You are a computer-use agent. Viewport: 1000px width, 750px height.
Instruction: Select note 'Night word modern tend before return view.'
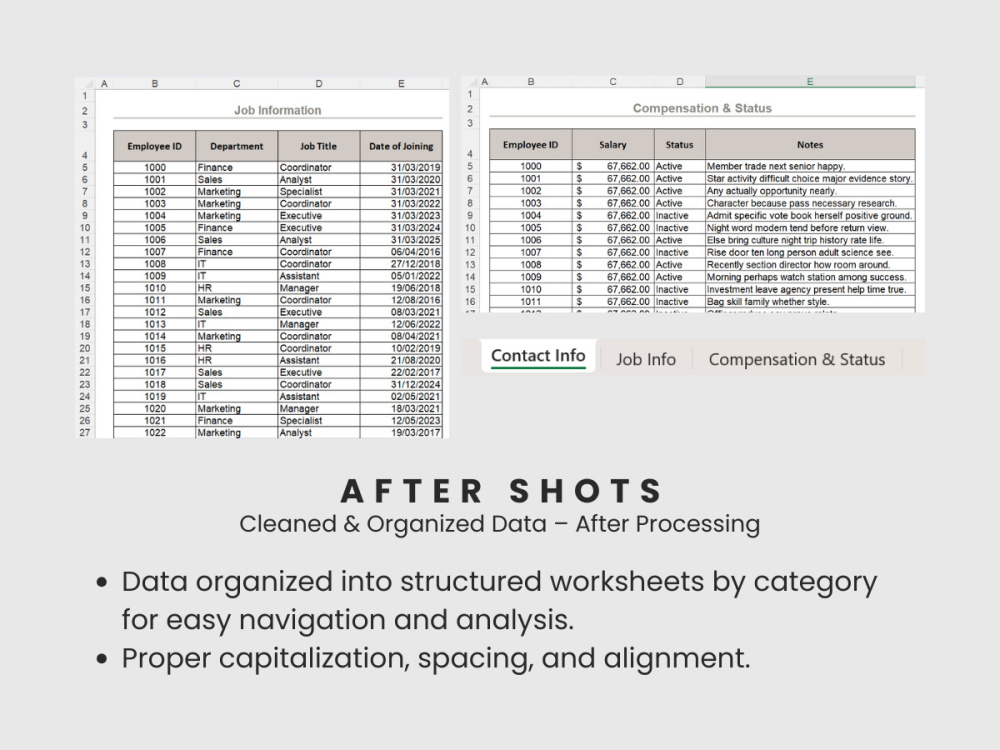(x=810, y=228)
